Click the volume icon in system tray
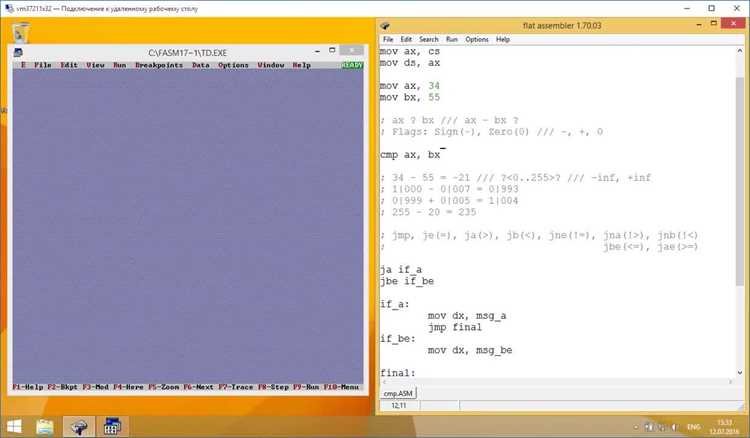This screenshot has height=438, width=750. tap(674, 427)
